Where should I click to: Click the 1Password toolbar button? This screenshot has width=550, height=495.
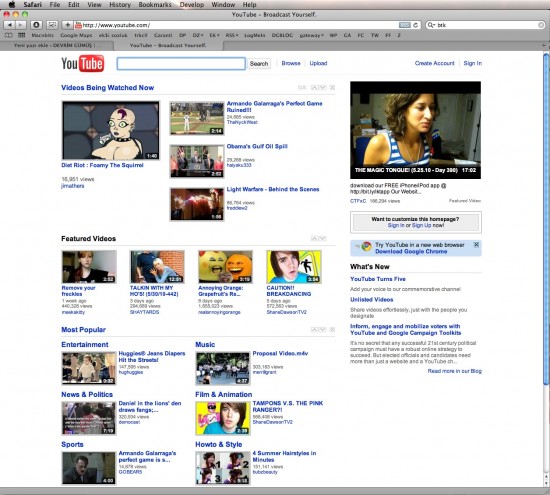point(36,25)
